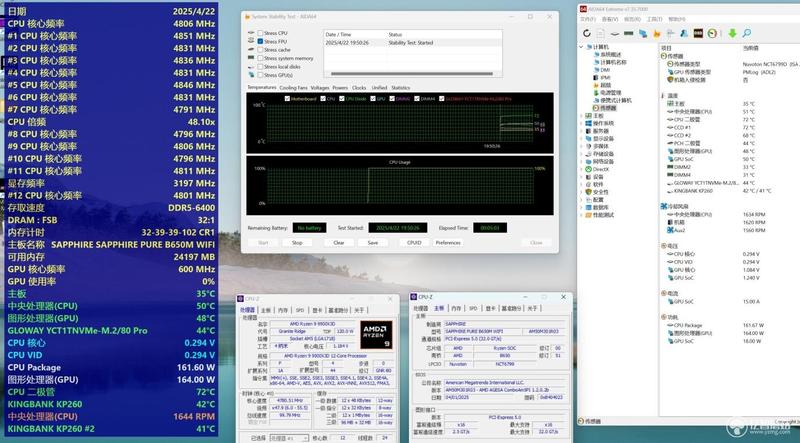Viewport: 800px width, 443px height.
Task: Switch to the Voltages tab
Action: coord(320,88)
